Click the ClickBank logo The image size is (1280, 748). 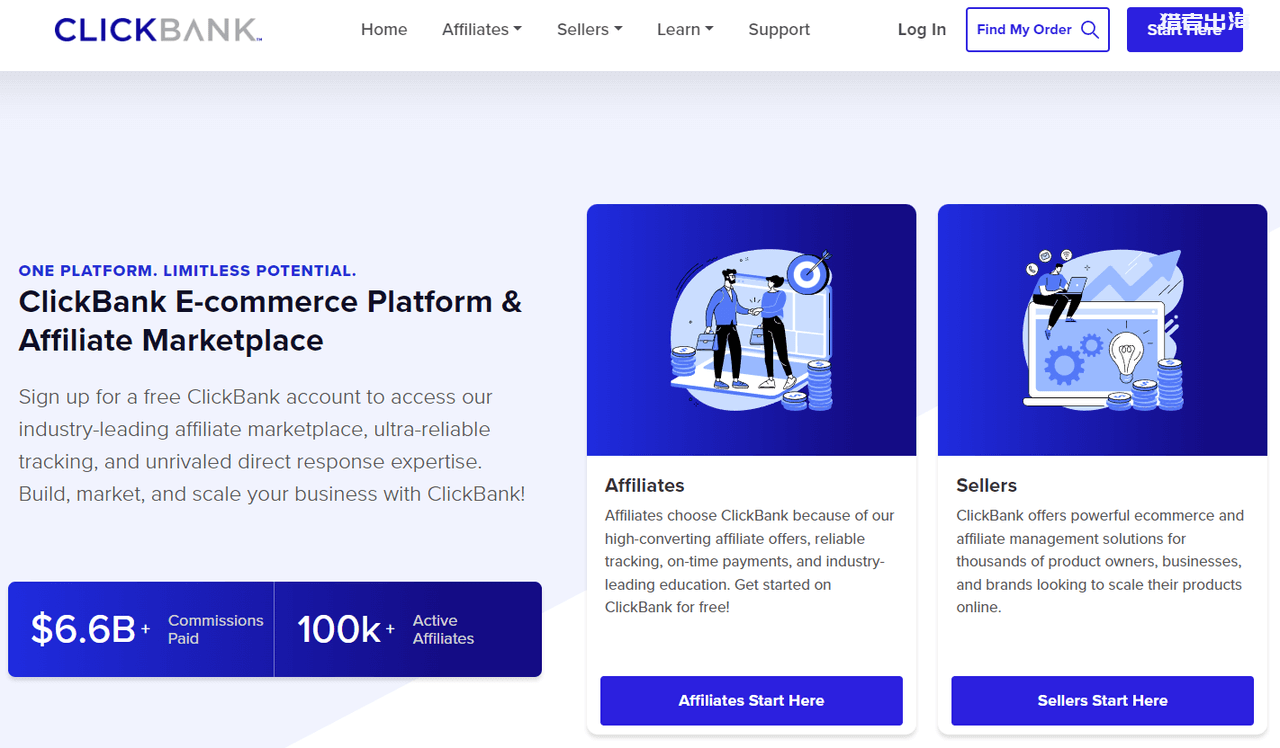[158, 30]
